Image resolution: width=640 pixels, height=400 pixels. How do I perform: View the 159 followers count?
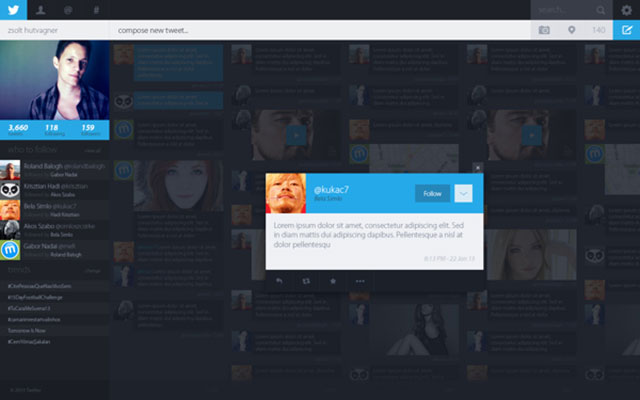[90, 130]
